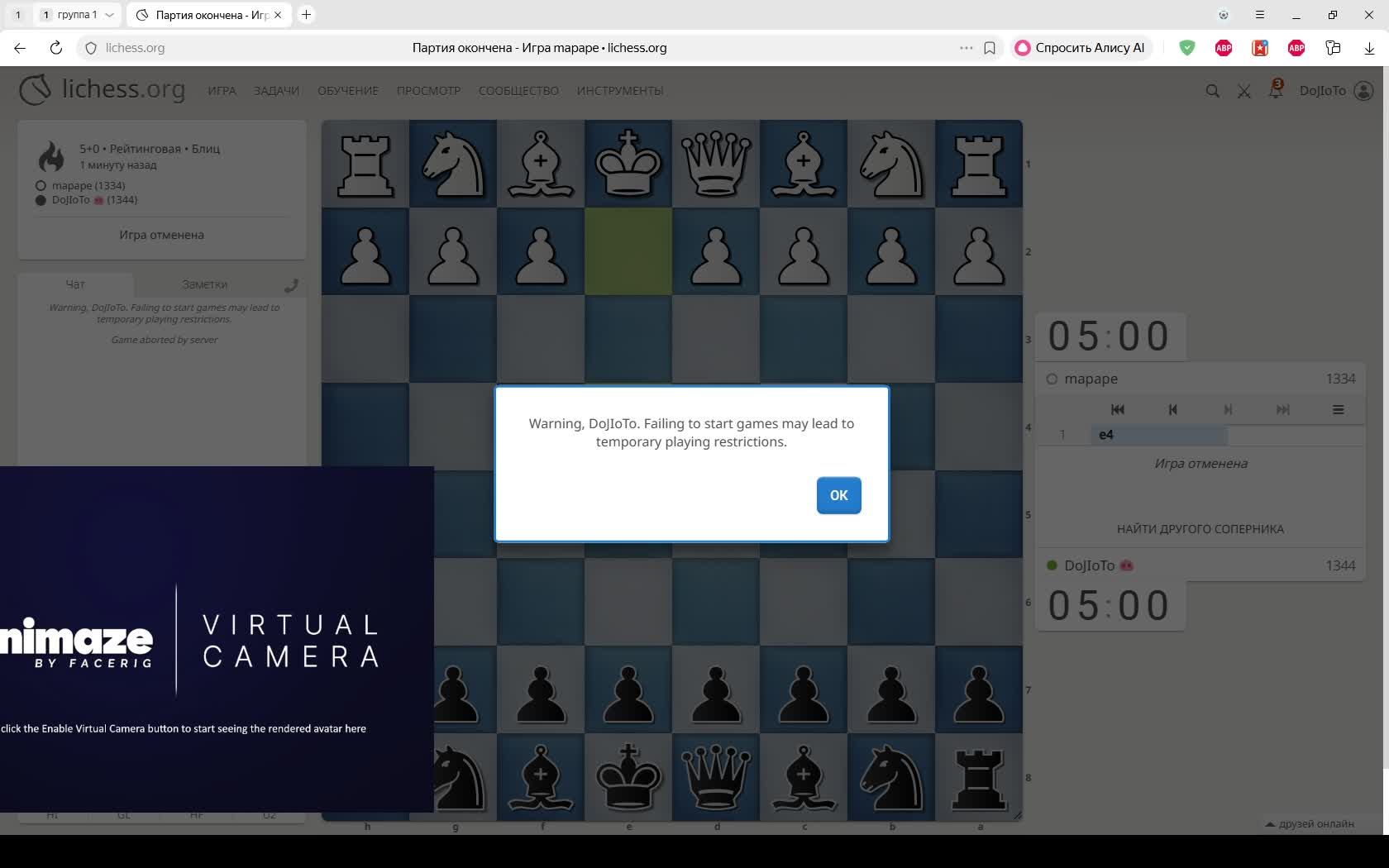Expand address bar more-actions ellipsis
The width and height of the screenshot is (1389, 868).
point(964,48)
